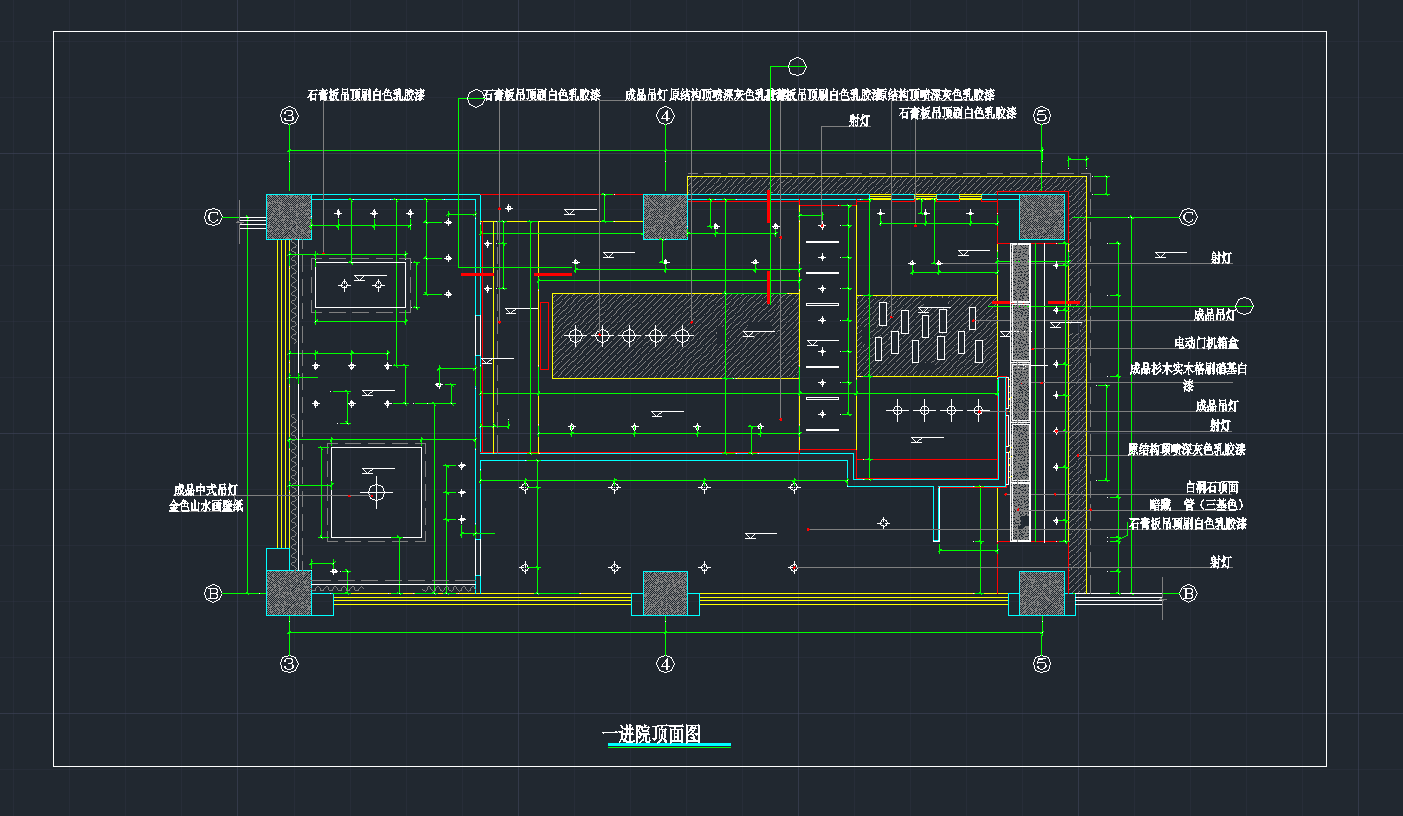Image resolution: width=1403 pixels, height=816 pixels.
Task: Click the grid bubble 5 at bottom
Action: coord(1042,663)
